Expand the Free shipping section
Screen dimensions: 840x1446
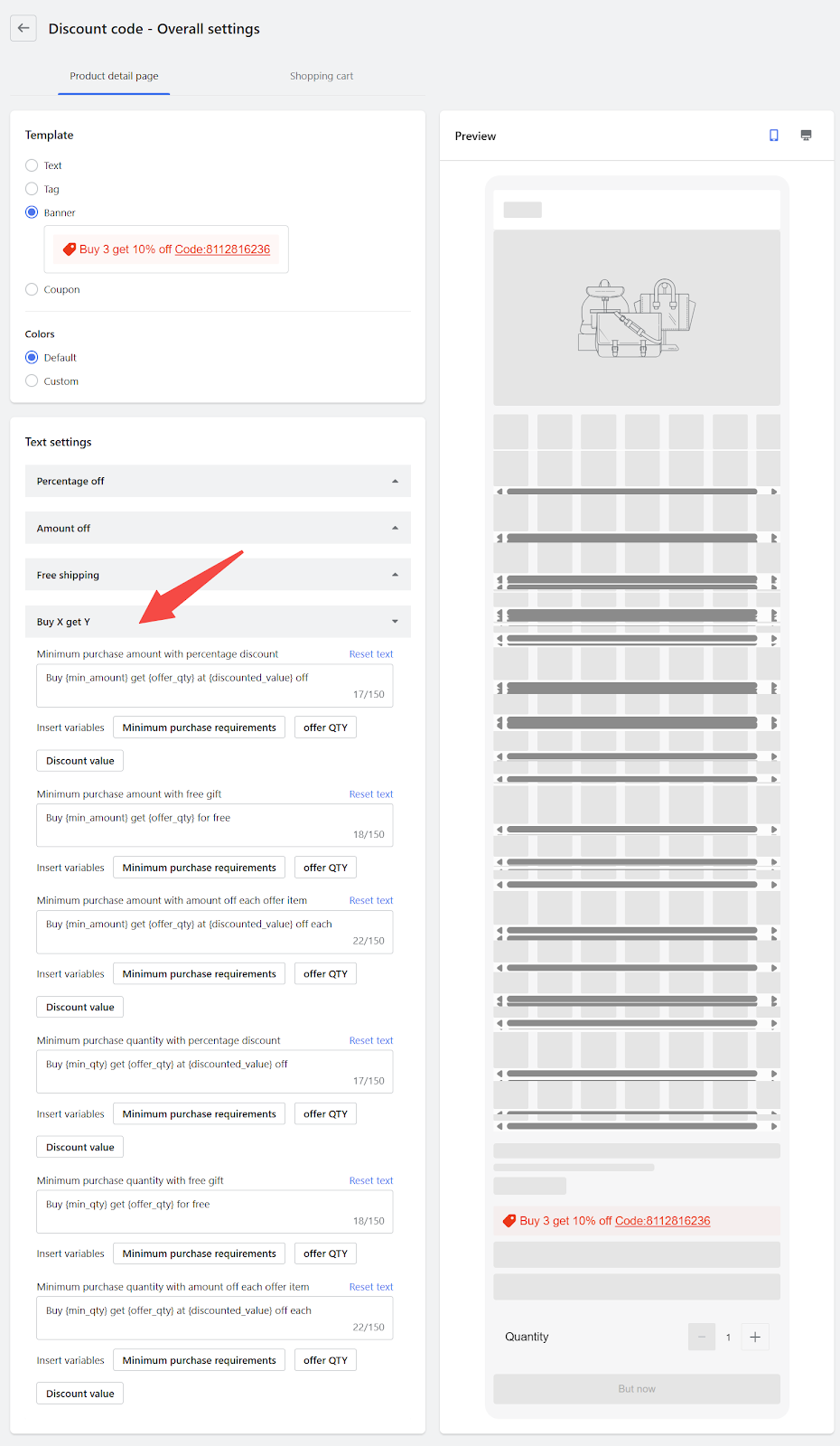tap(218, 575)
